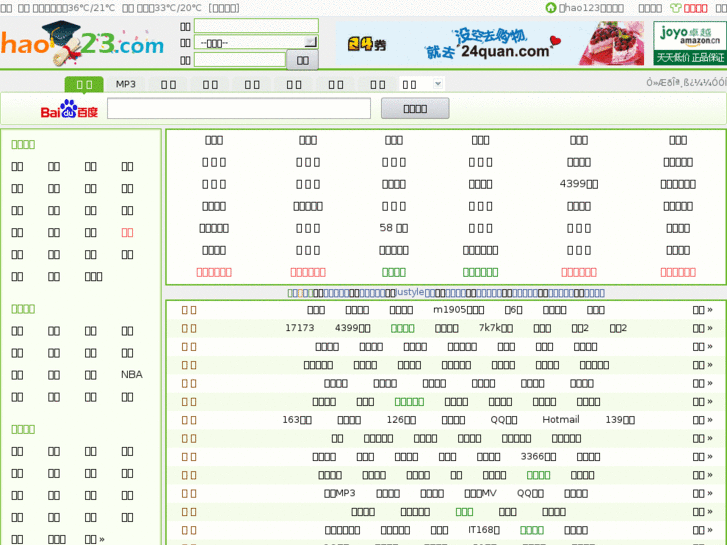Click the Baidu search text box
This screenshot has width=727, height=545.
[x=239, y=109]
